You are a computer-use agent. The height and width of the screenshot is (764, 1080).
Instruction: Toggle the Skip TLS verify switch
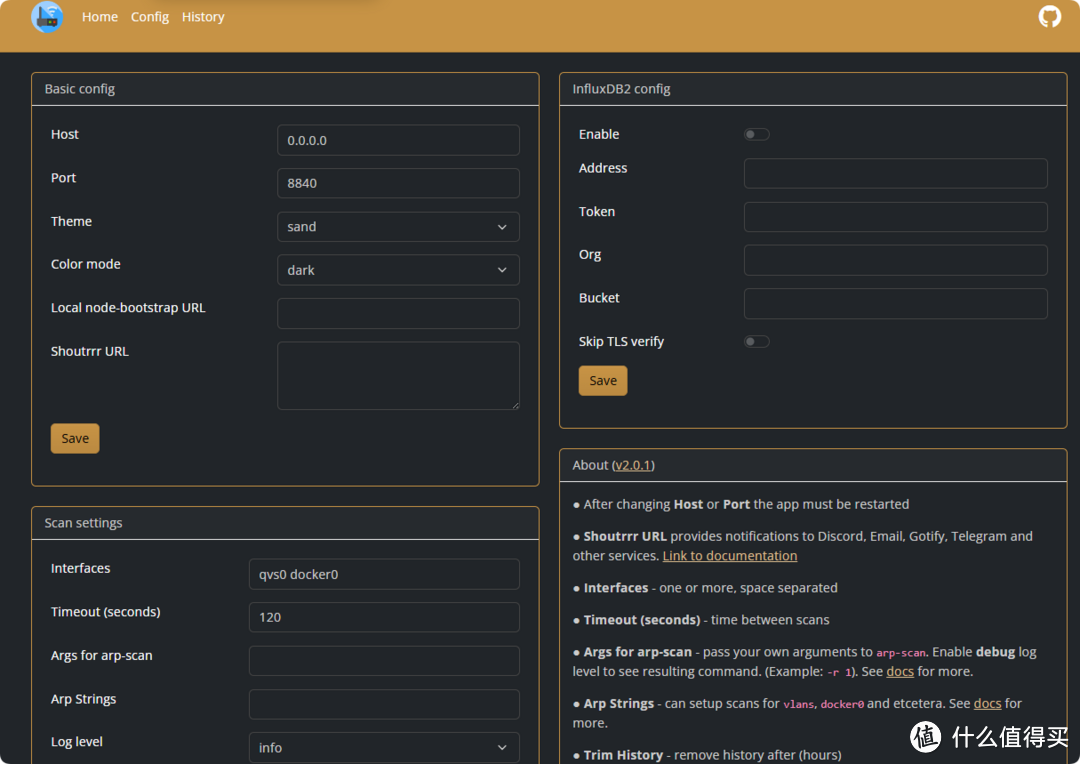coord(756,342)
